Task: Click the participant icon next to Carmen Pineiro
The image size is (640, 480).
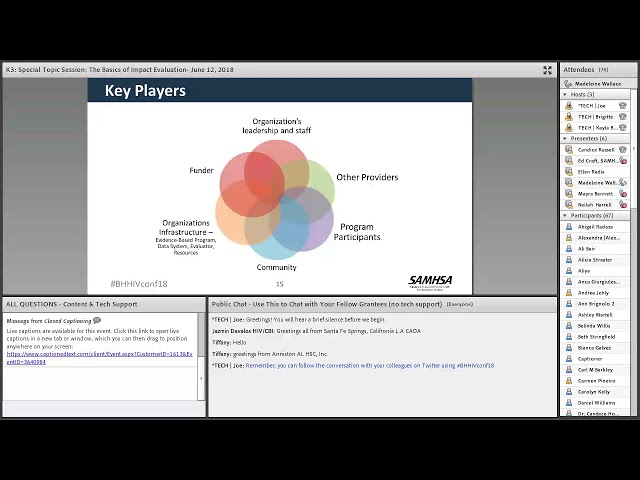Action: click(x=569, y=381)
